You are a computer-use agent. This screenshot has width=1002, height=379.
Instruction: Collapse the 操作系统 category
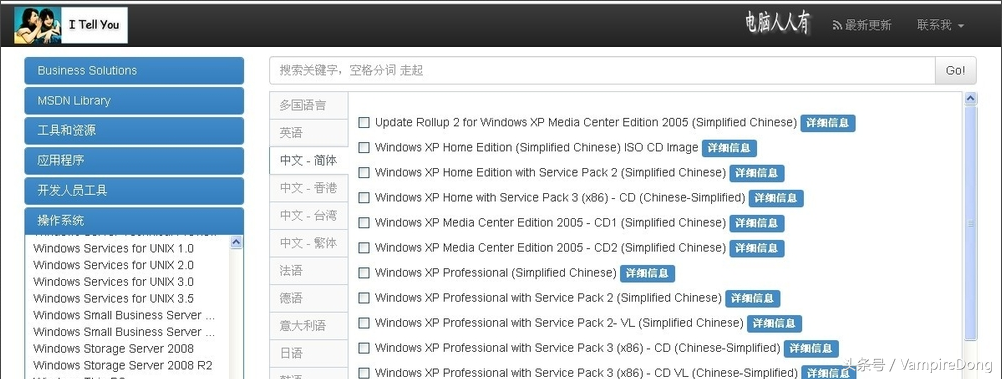click(x=134, y=220)
